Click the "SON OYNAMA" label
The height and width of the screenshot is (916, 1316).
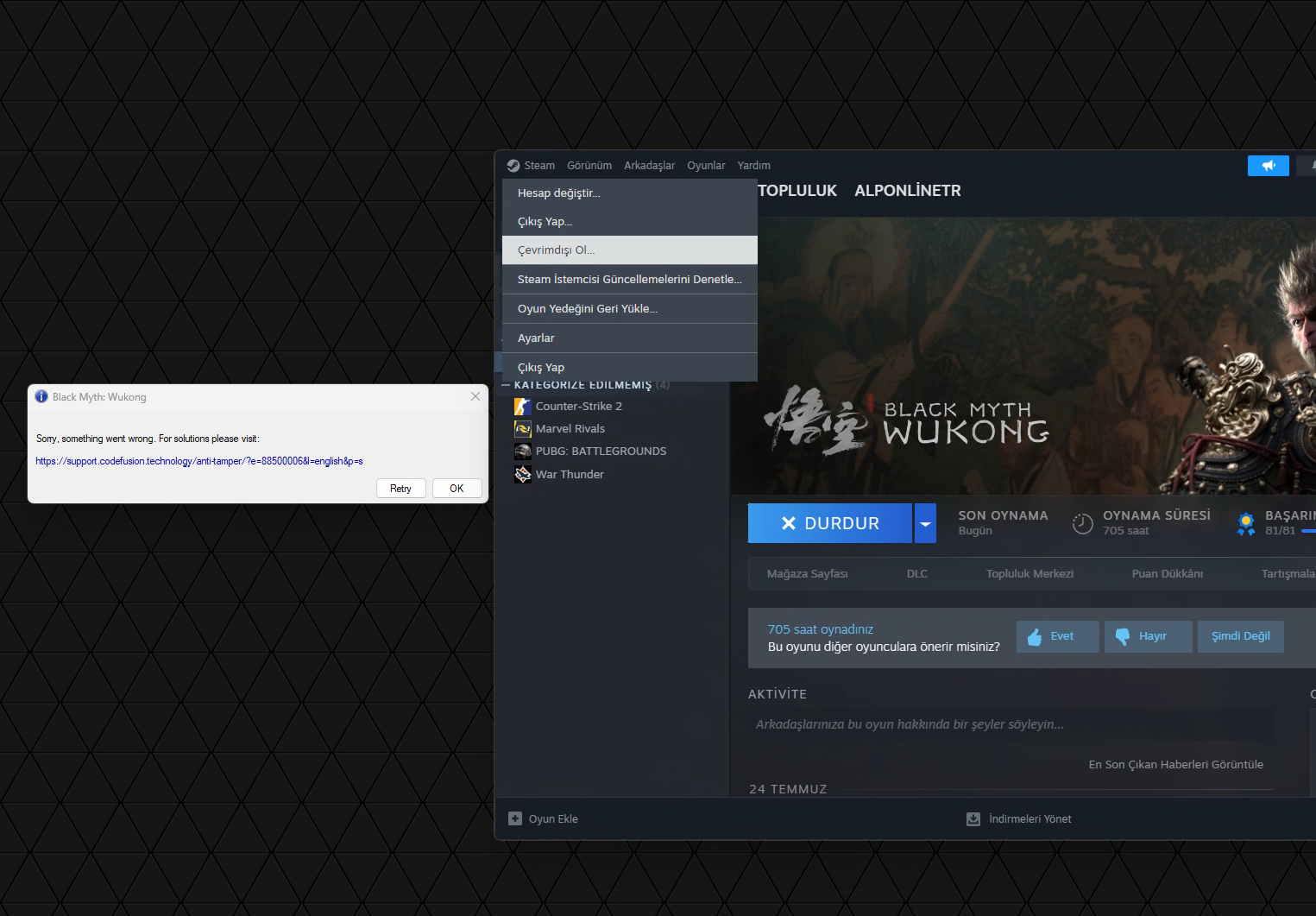coord(1003,515)
